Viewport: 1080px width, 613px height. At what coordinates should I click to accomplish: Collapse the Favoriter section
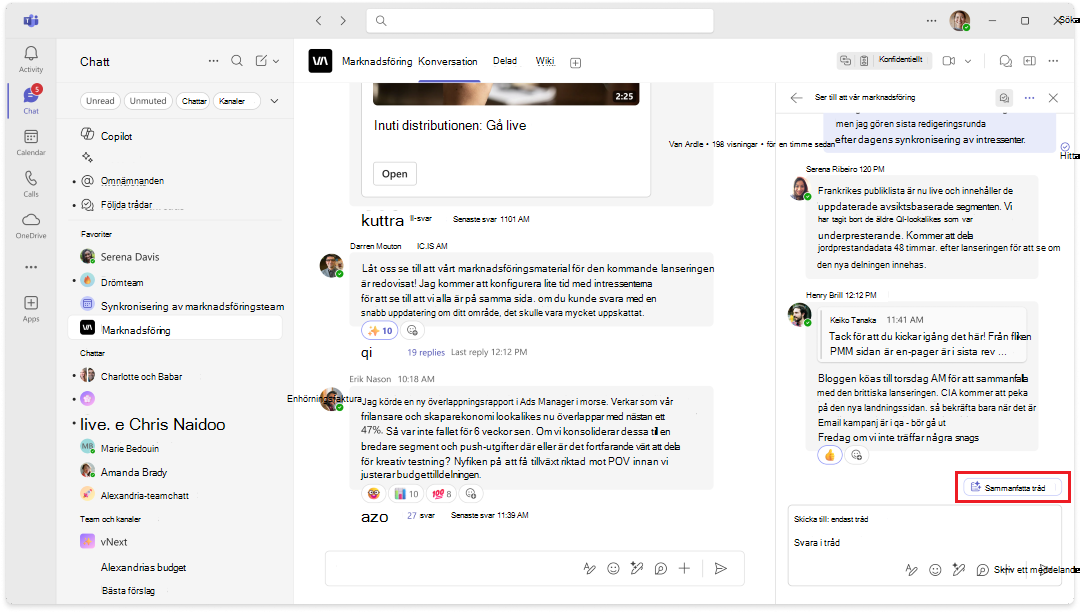96,234
